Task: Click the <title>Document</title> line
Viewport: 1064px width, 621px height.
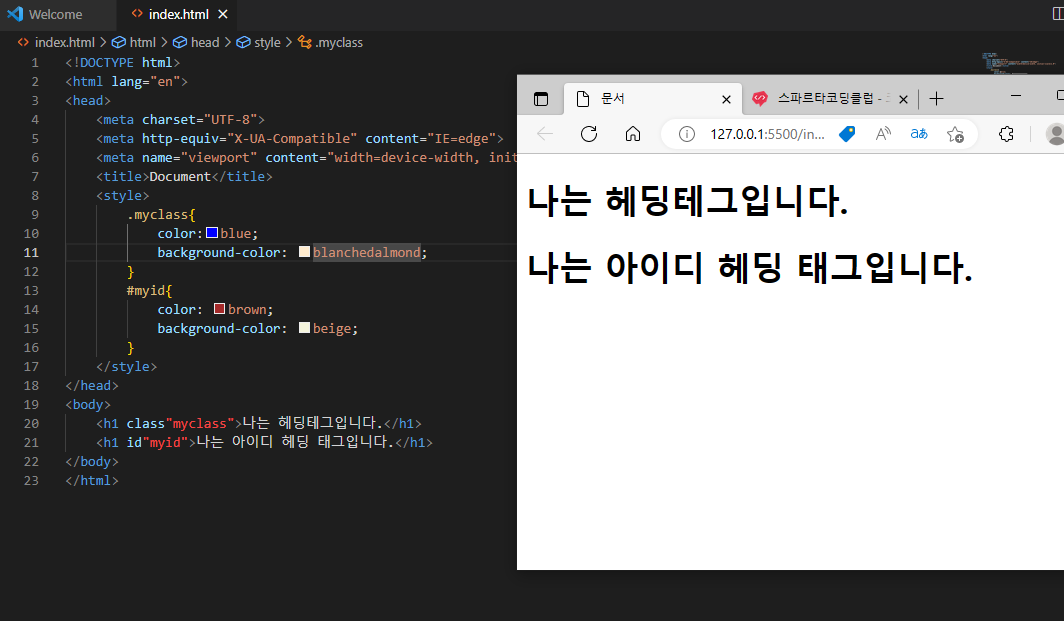Action: click(184, 176)
